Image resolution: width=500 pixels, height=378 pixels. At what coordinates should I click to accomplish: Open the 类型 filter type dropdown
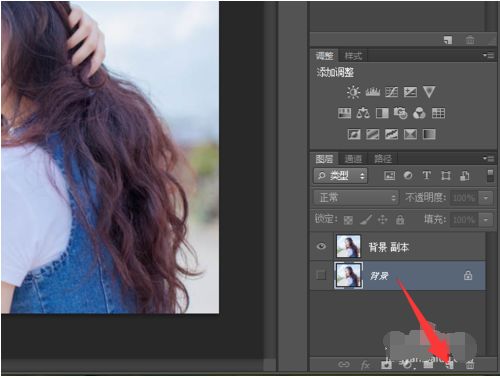(x=340, y=176)
